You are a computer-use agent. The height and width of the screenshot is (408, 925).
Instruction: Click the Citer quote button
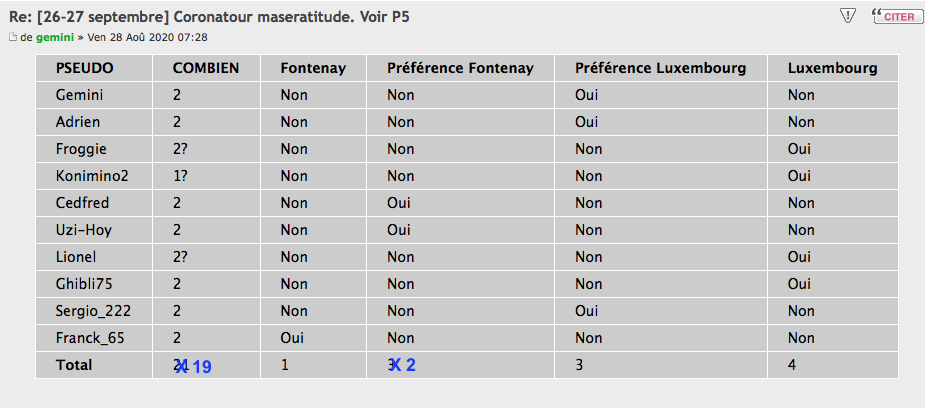click(x=896, y=16)
